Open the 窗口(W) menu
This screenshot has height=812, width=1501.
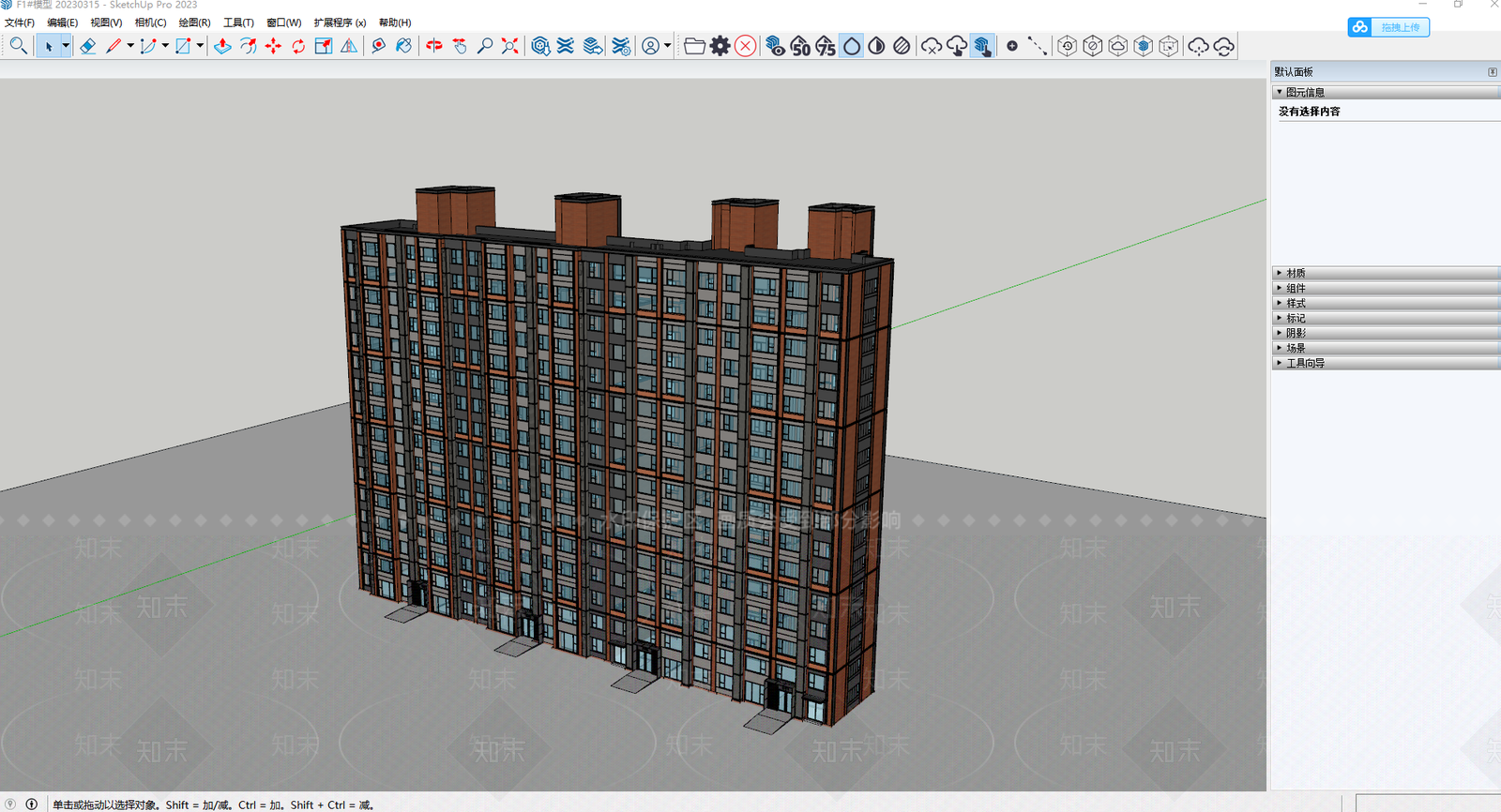coord(284,23)
